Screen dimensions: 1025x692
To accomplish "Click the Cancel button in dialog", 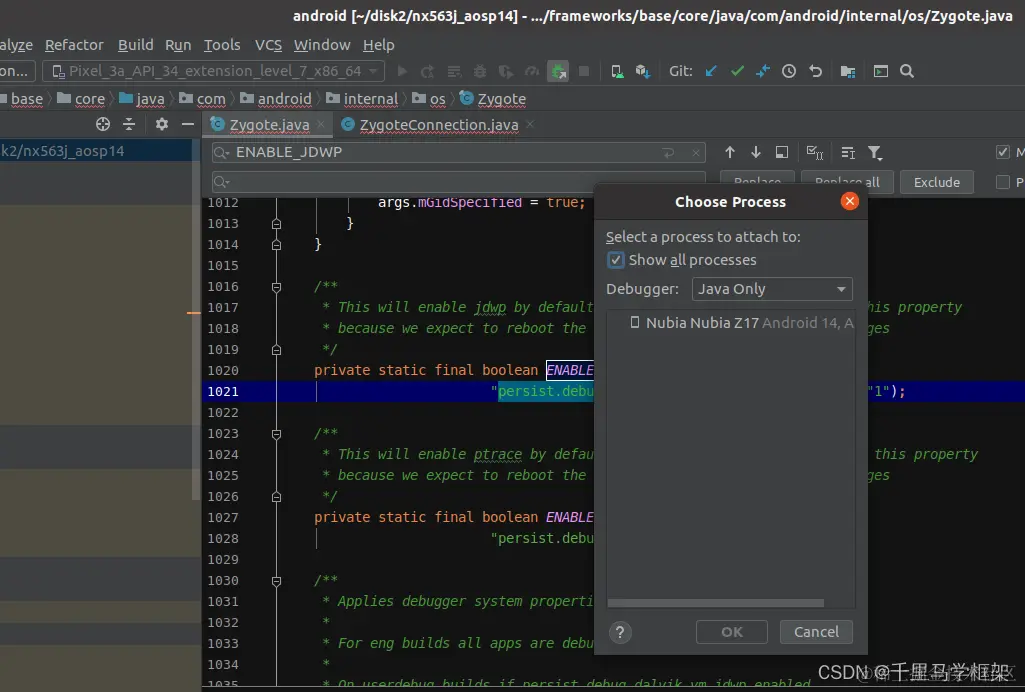I will (x=816, y=632).
